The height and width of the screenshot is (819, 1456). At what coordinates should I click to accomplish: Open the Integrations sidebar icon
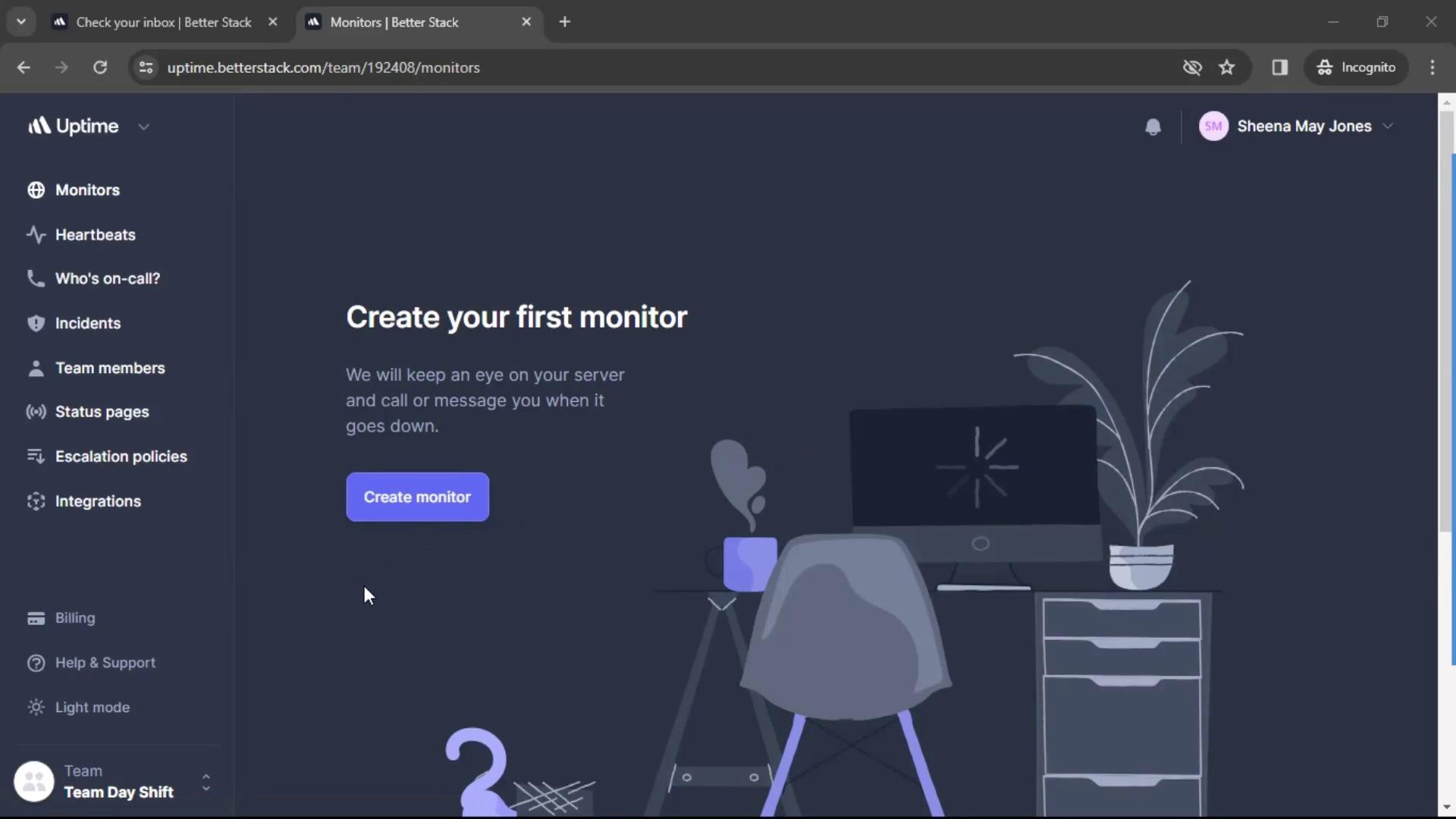[x=36, y=502]
